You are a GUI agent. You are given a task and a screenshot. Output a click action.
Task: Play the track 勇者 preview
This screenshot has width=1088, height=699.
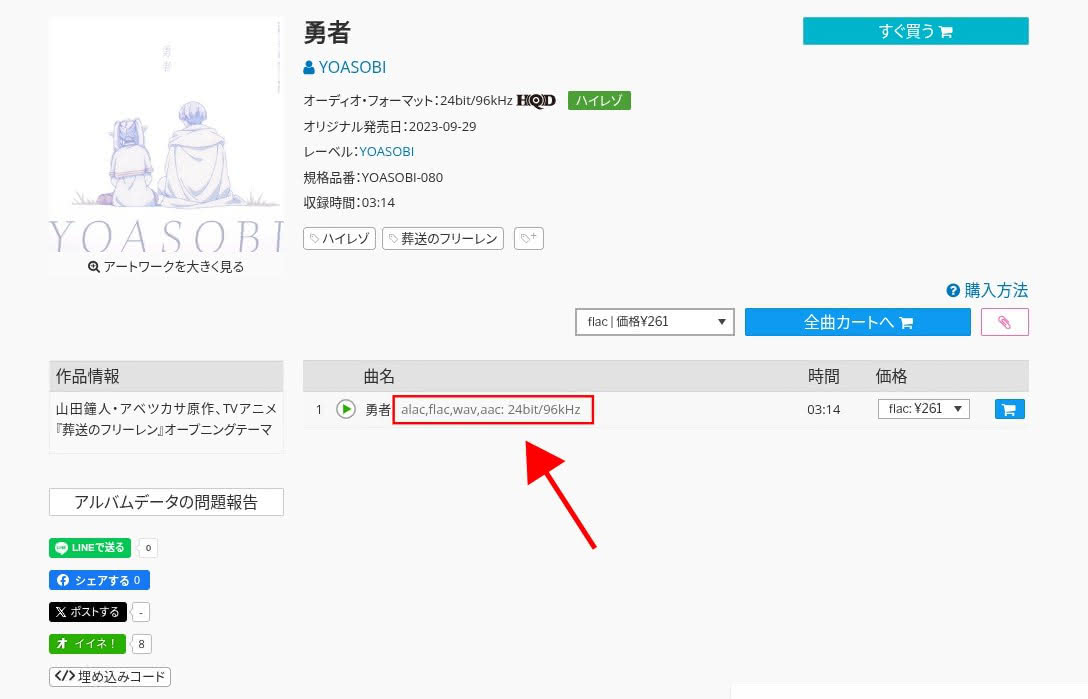[346, 409]
